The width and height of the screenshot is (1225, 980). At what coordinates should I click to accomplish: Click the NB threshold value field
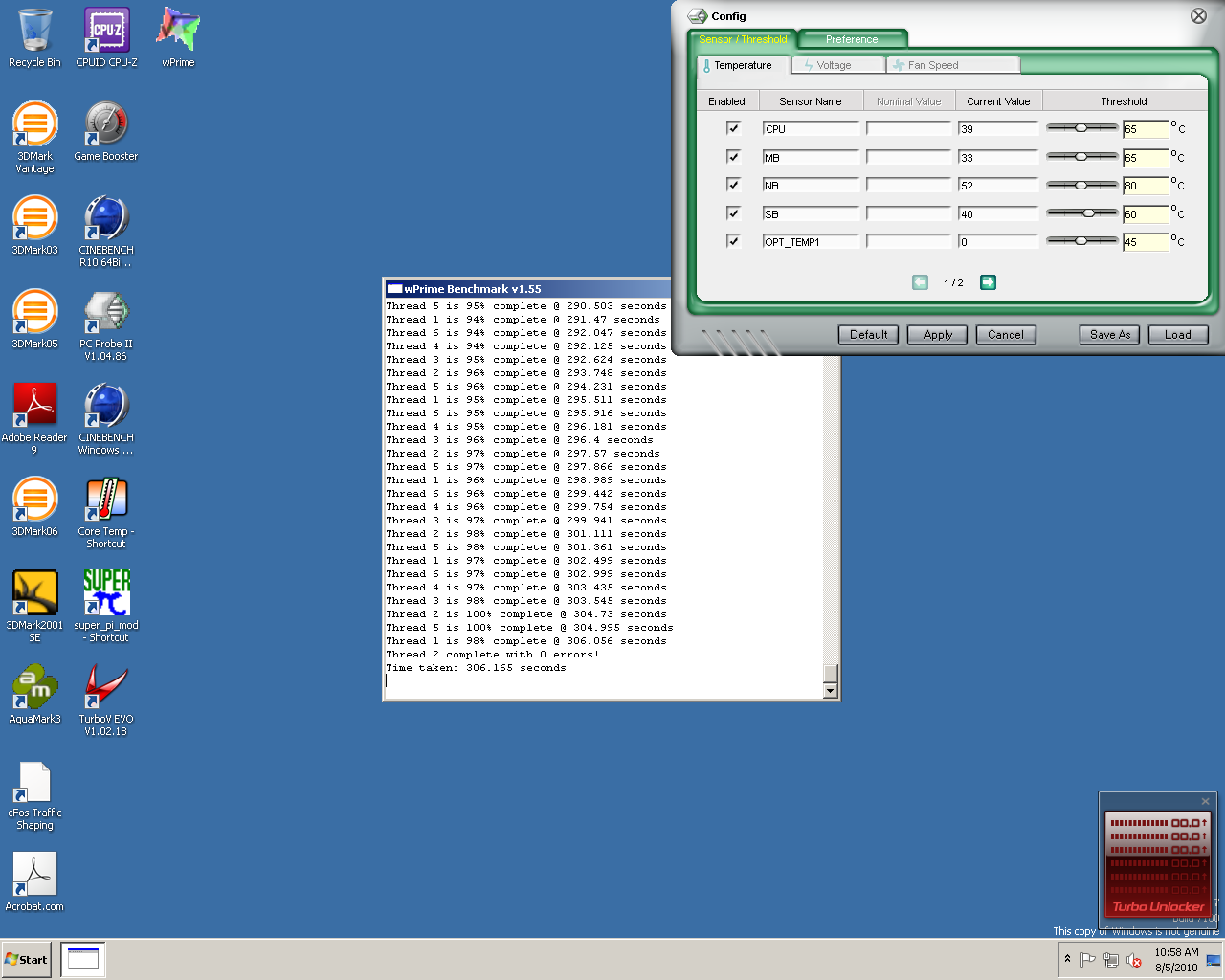coord(1146,186)
